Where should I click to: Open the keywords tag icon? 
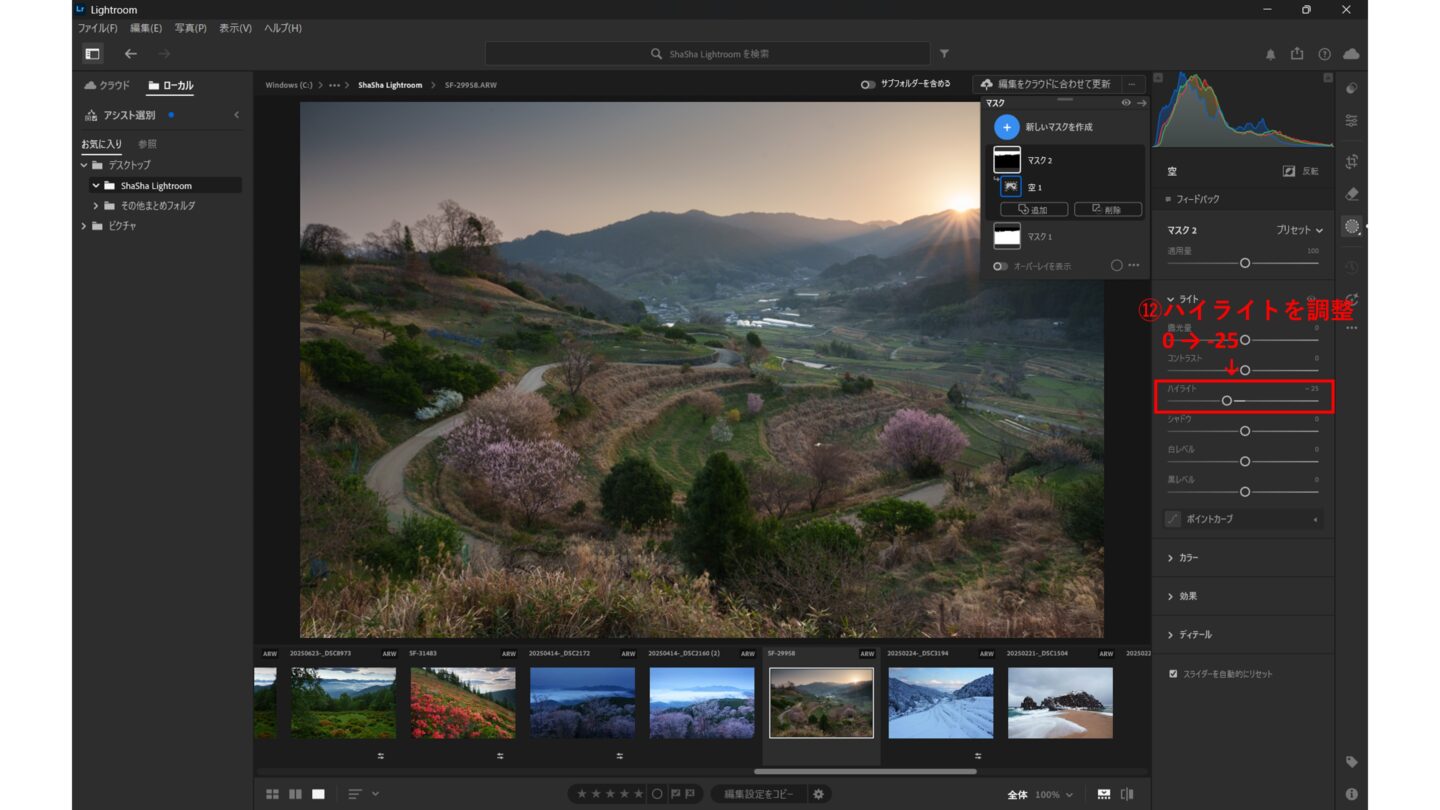(x=1352, y=762)
